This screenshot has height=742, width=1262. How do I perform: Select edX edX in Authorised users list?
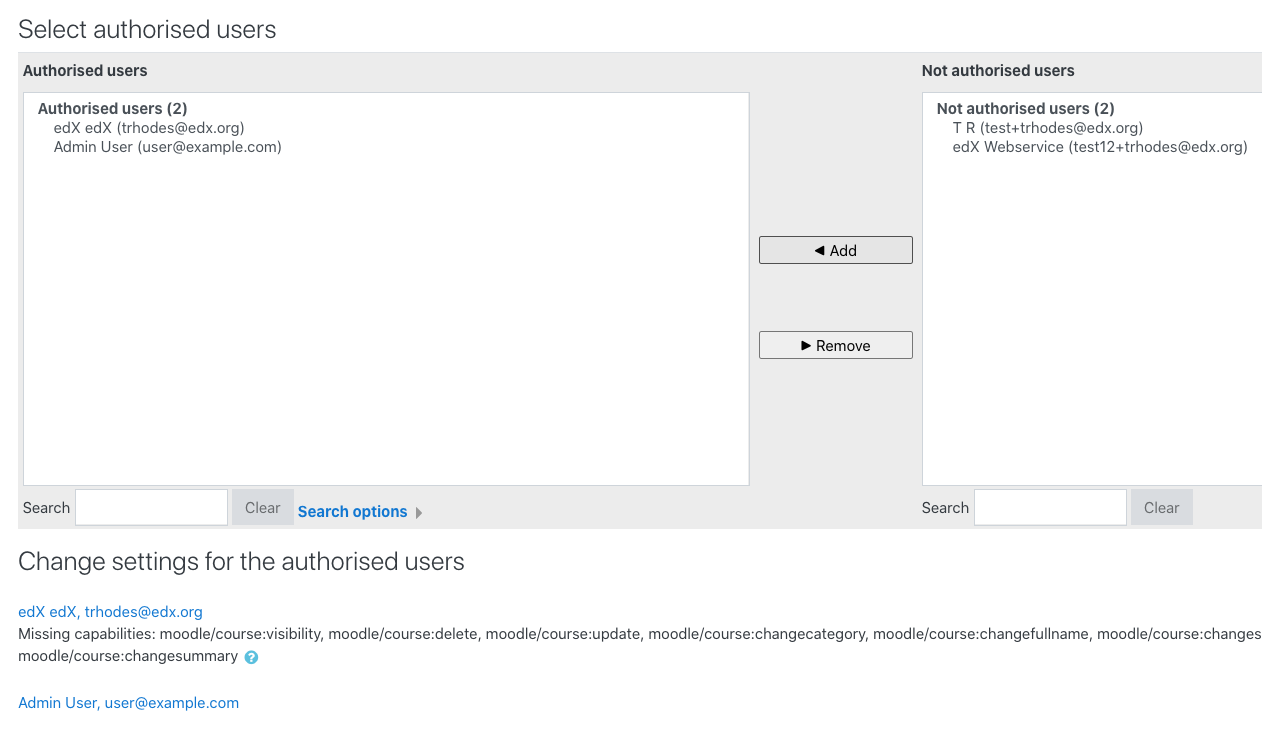(x=149, y=127)
